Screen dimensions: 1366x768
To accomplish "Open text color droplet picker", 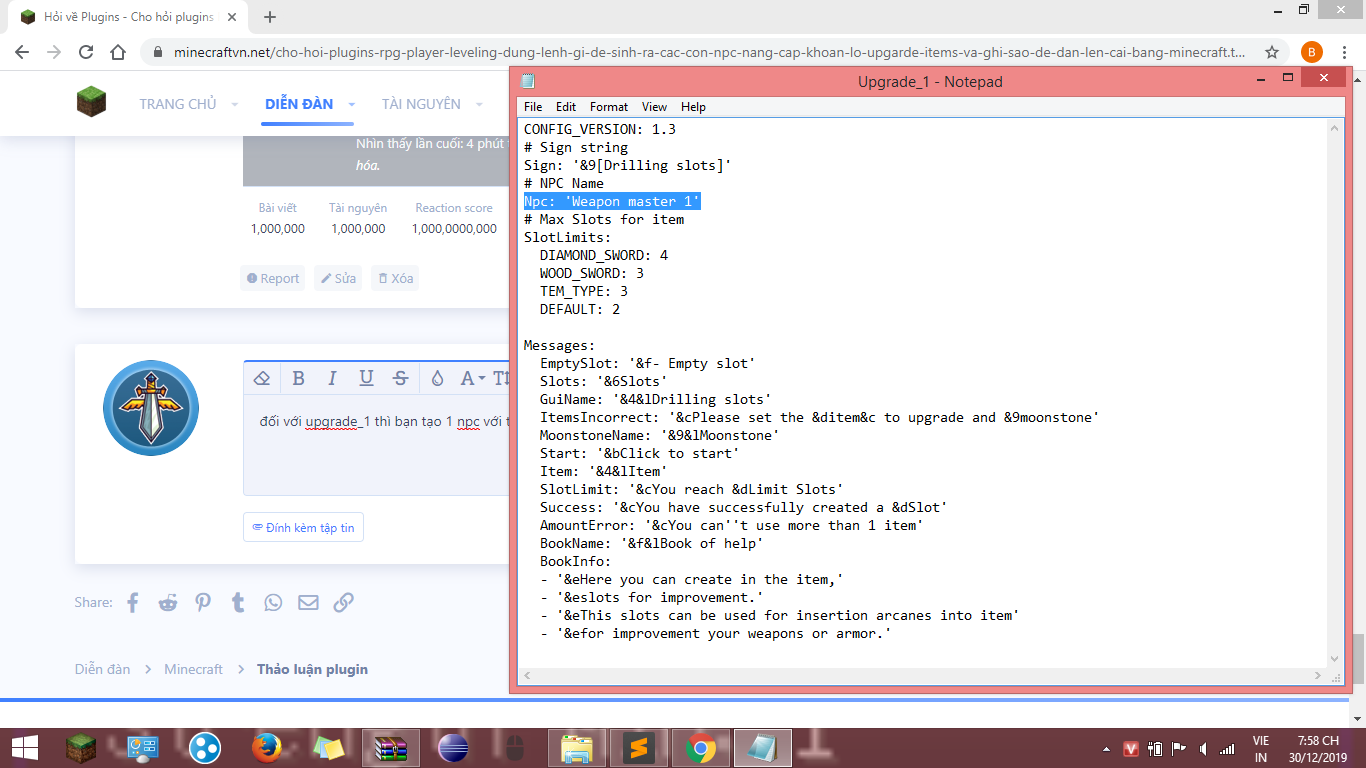I will [437, 378].
